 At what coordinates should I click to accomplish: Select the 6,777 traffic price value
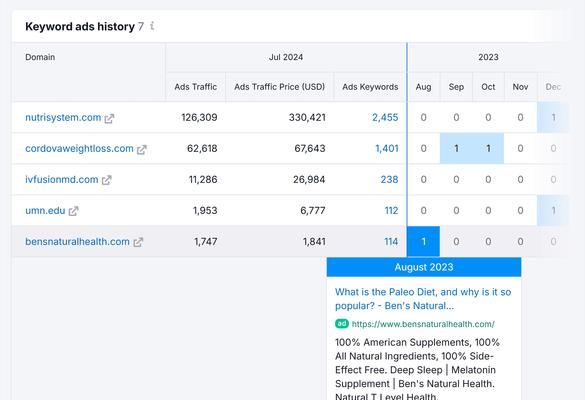[313, 210]
